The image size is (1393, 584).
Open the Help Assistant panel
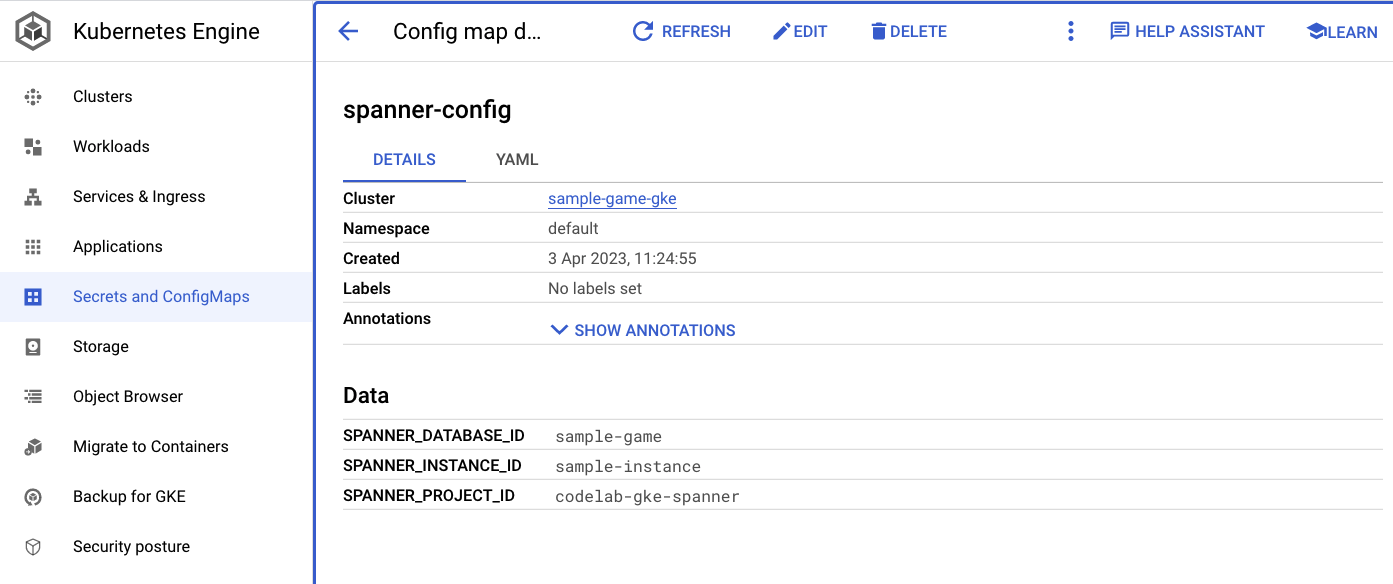[1187, 31]
